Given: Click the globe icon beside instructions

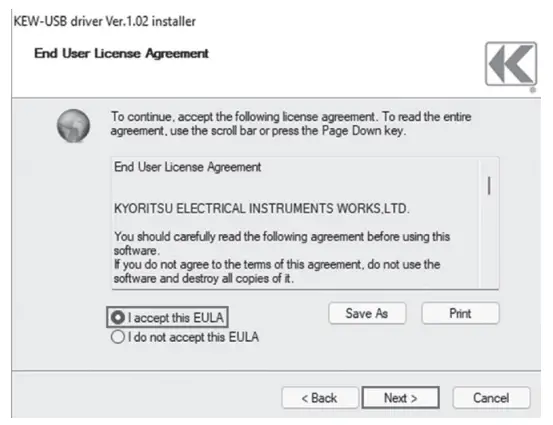Looking at the screenshot, I should 73,126.
